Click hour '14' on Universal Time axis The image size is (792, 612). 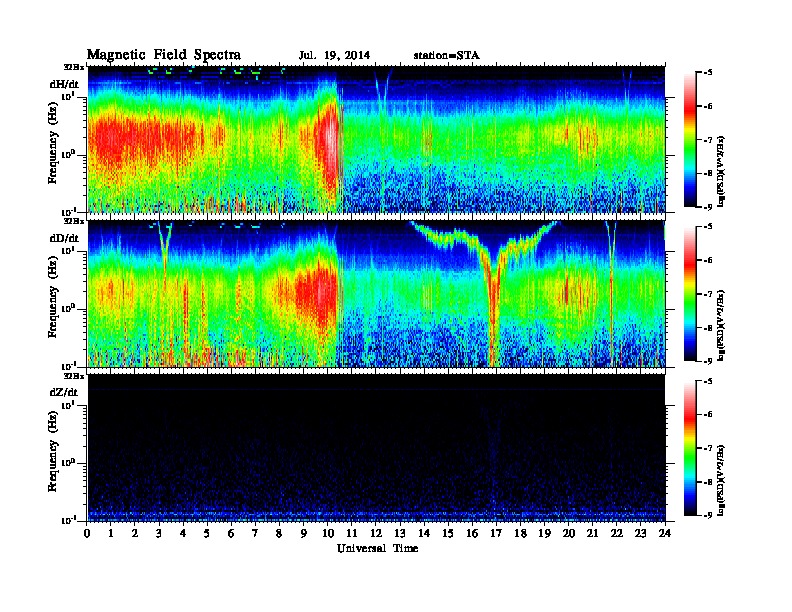click(424, 533)
